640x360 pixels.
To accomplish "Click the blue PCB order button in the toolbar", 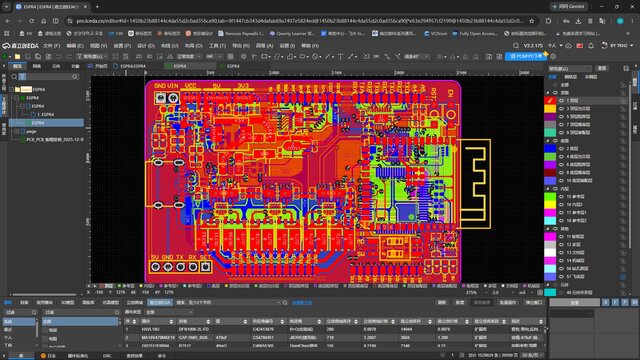I will point(526,56).
